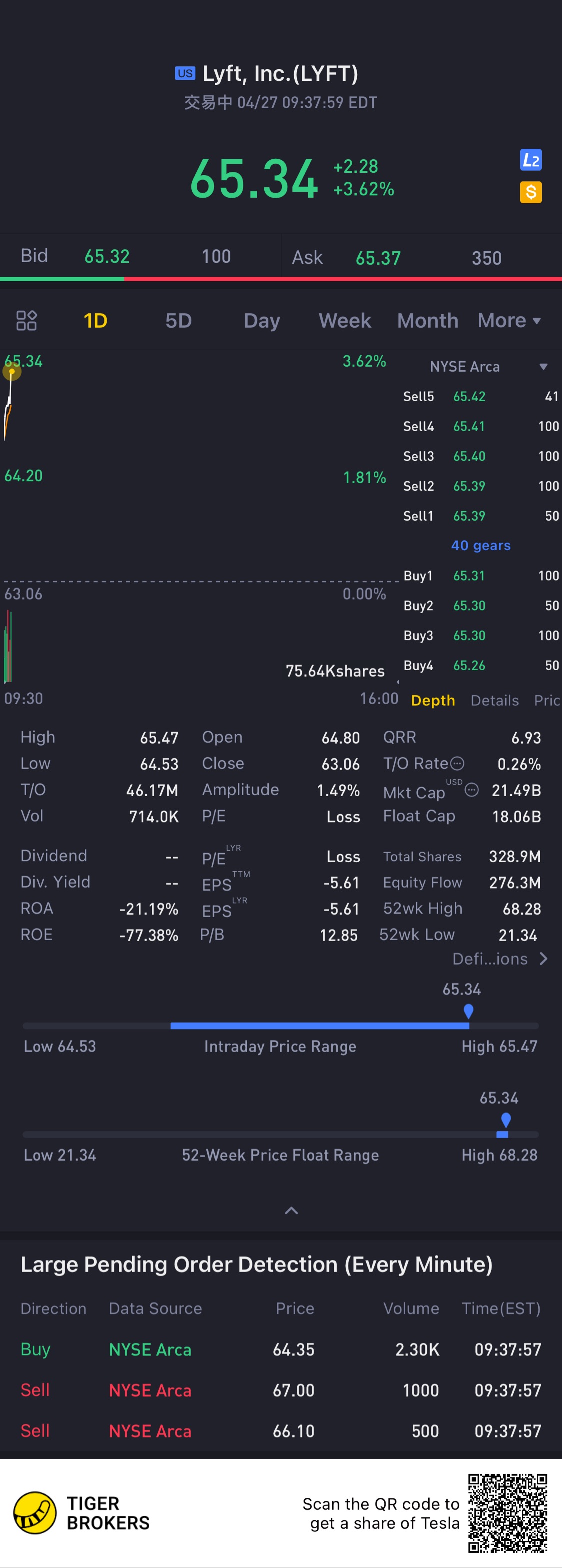
Task: Tap the Tesla share QR code
Action: click(507, 1512)
